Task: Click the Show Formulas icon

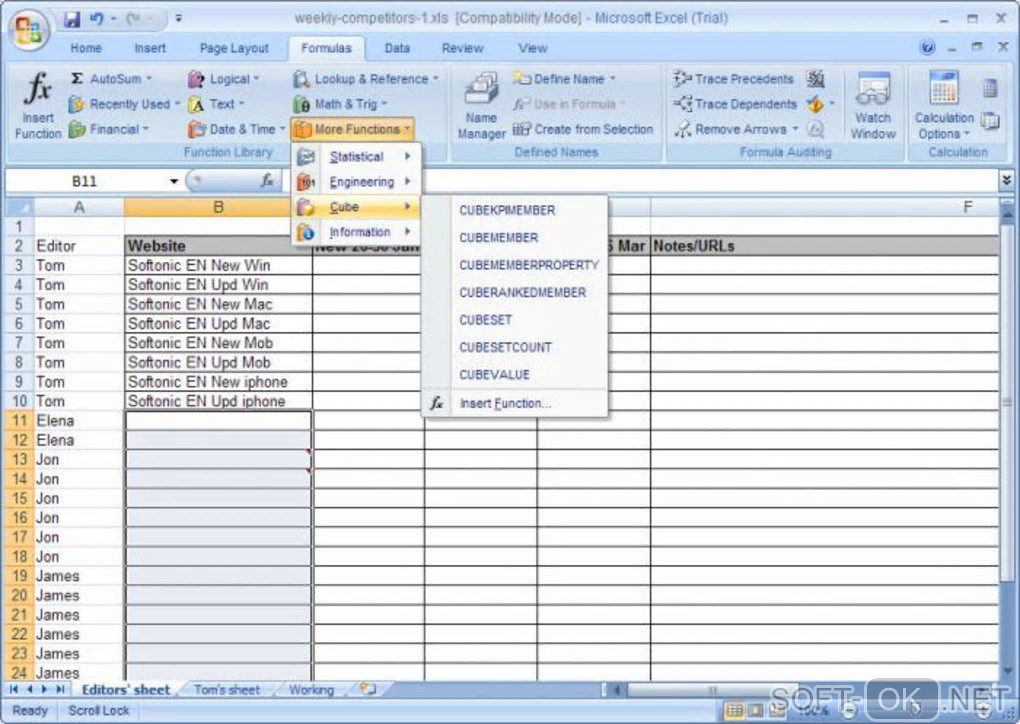Action: [x=815, y=79]
